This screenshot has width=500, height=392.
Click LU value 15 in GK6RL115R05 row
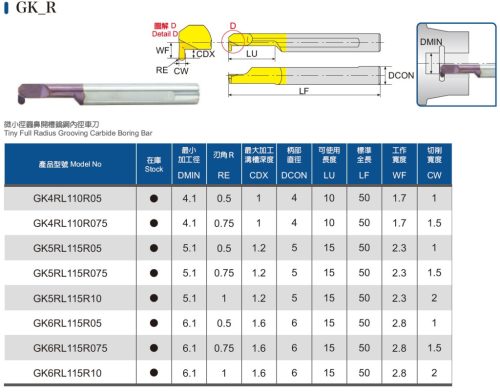[x=329, y=323]
